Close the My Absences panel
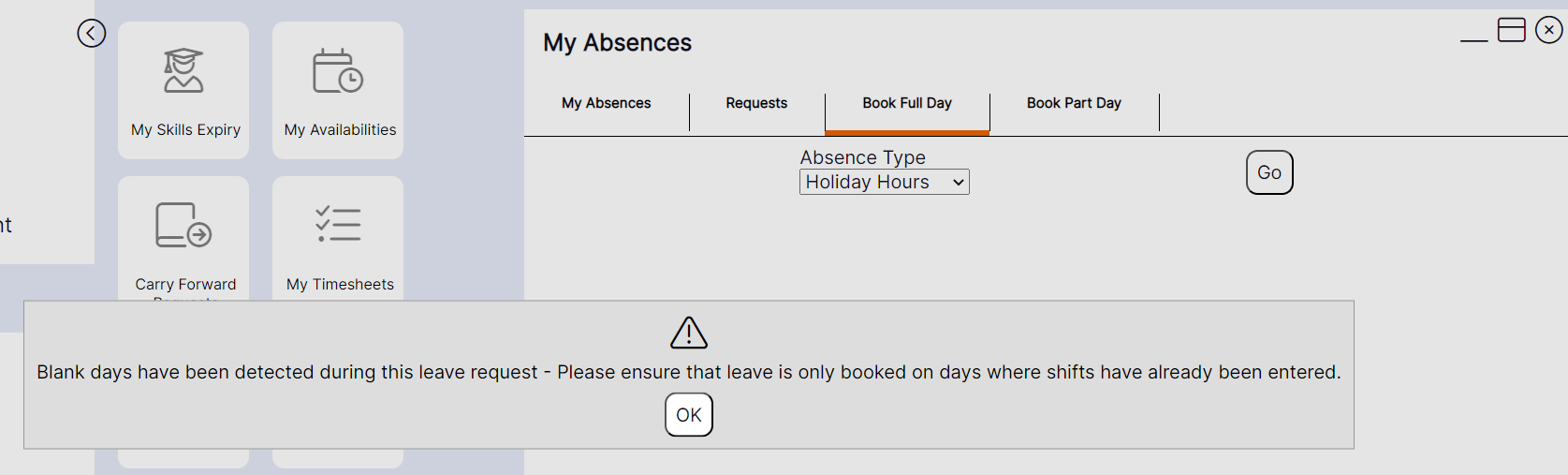This screenshot has width=1568, height=475. 1549,30
